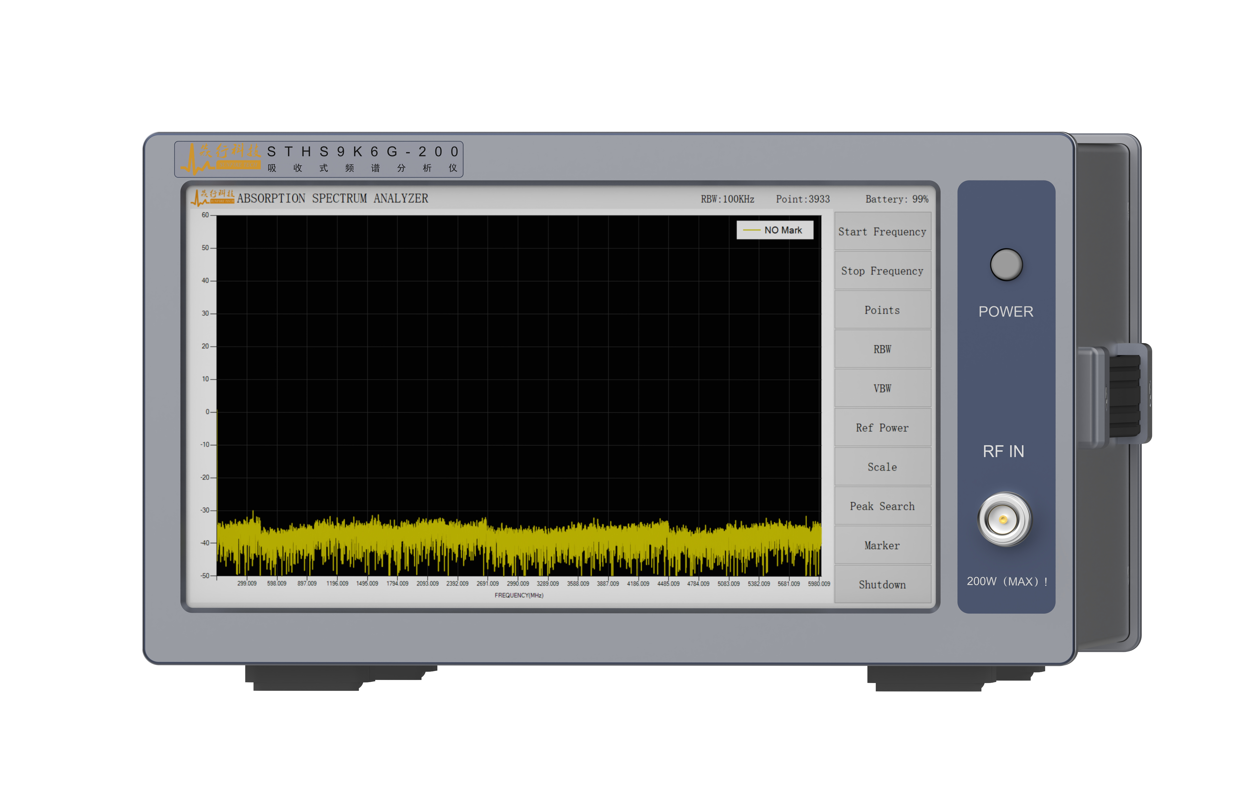Click the 4485.009 frequency tick label
Screen dimensions: 1236x805
(x=668, y=583)
